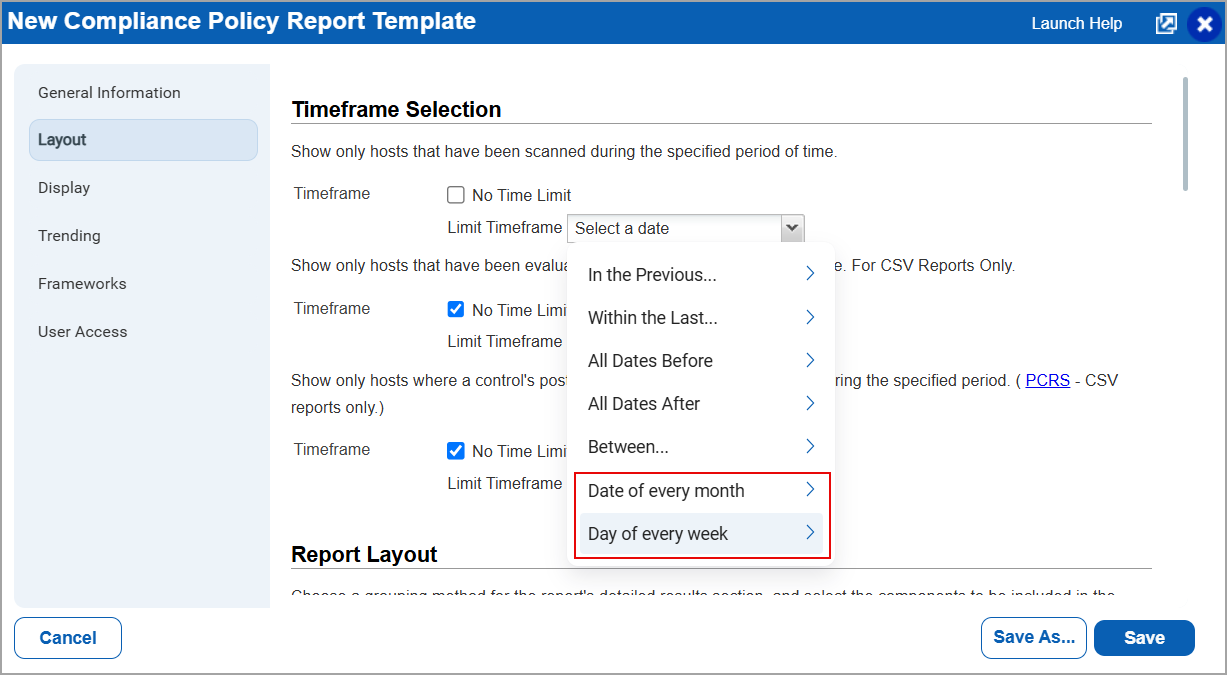
Task: Check the first 'No Time Limit' checkbox
Action: (456, 195)
